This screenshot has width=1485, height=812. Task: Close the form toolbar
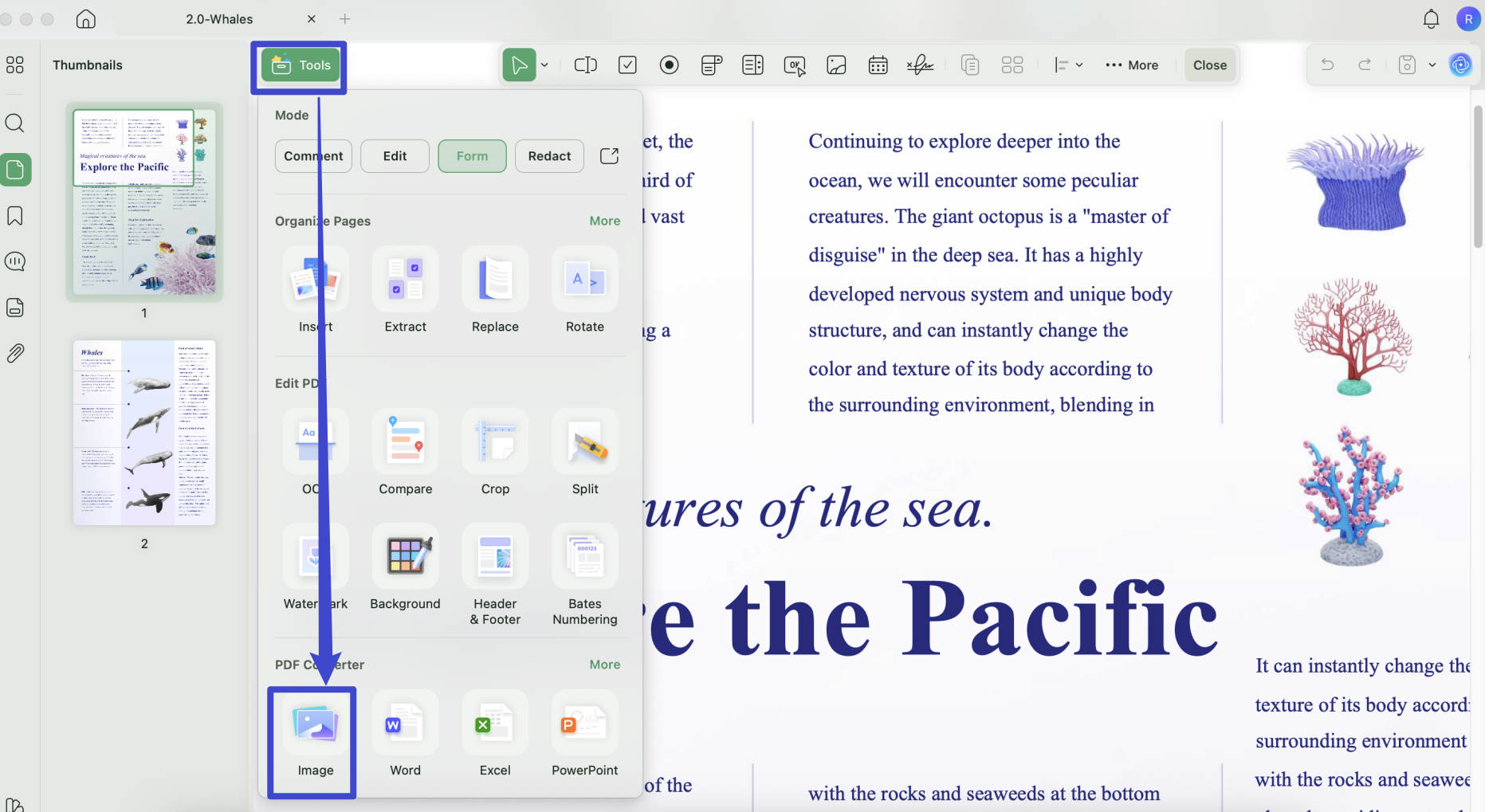[1209, 65]
